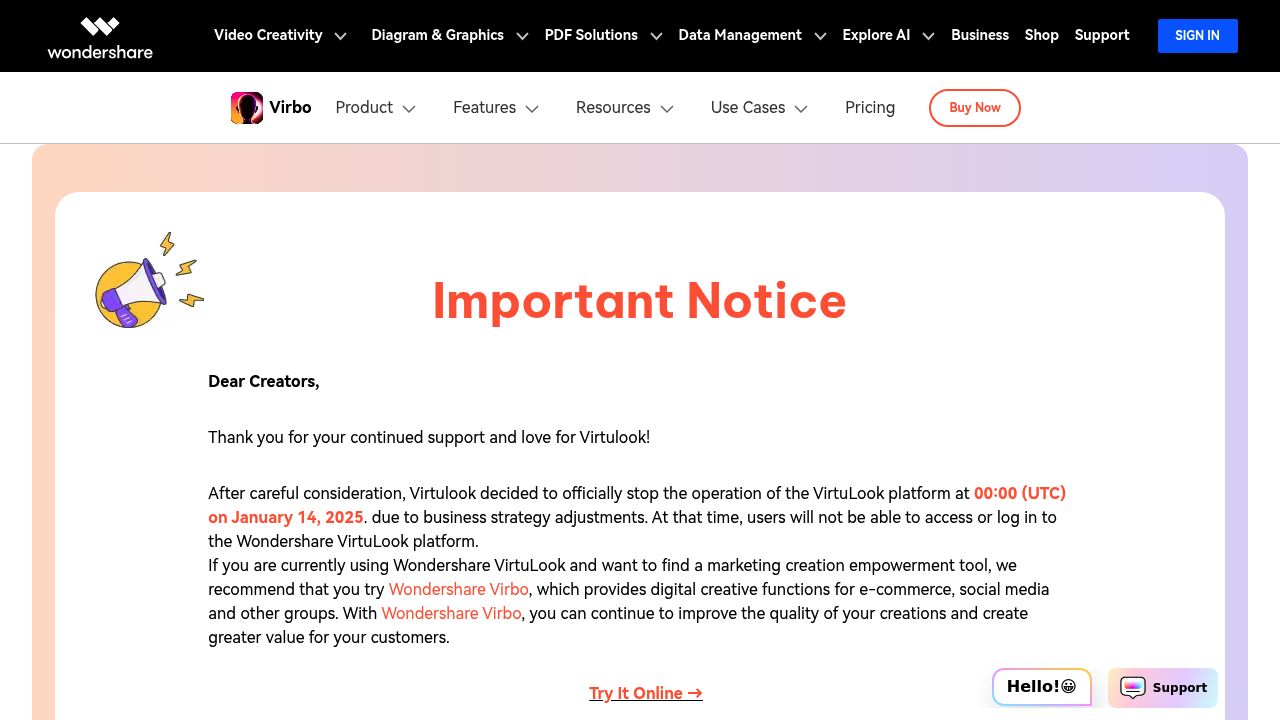
Task: Click the Try It Online link
Action: pyautogui.click(x=646, y=693)
